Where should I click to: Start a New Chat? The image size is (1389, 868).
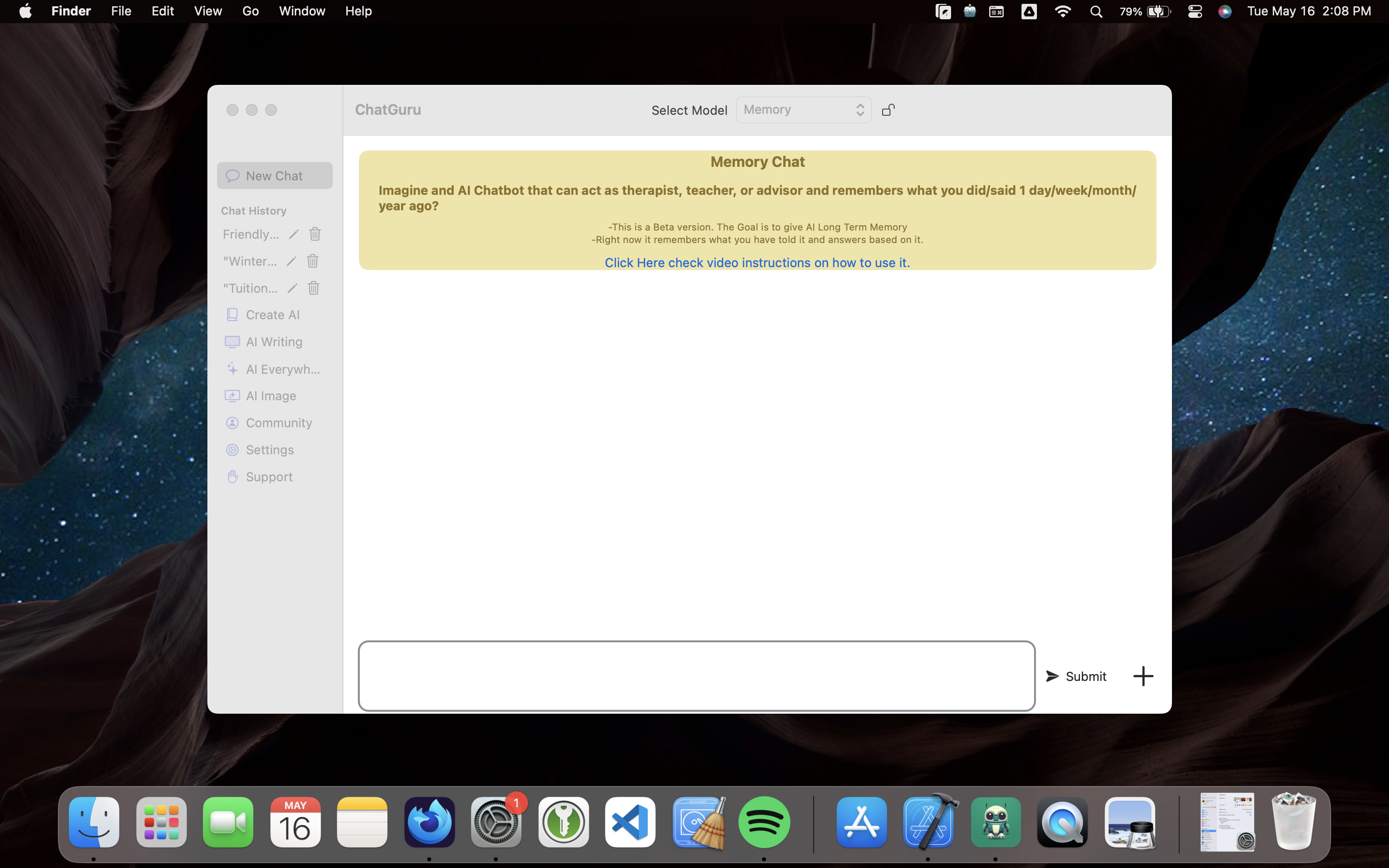click(274, 176)
